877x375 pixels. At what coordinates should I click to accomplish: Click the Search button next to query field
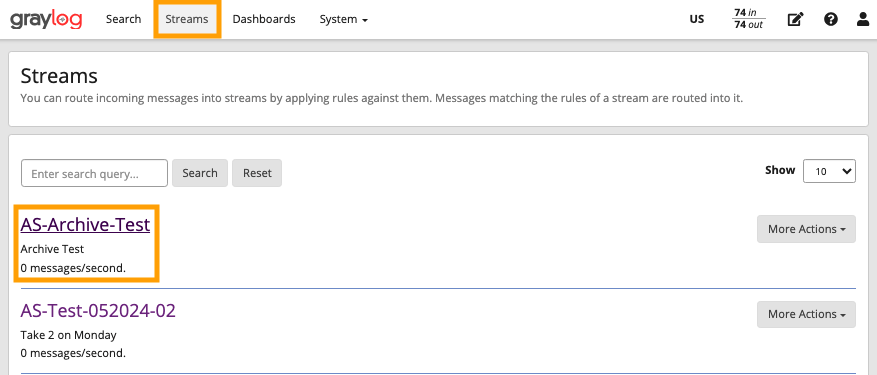click(200, 173)
